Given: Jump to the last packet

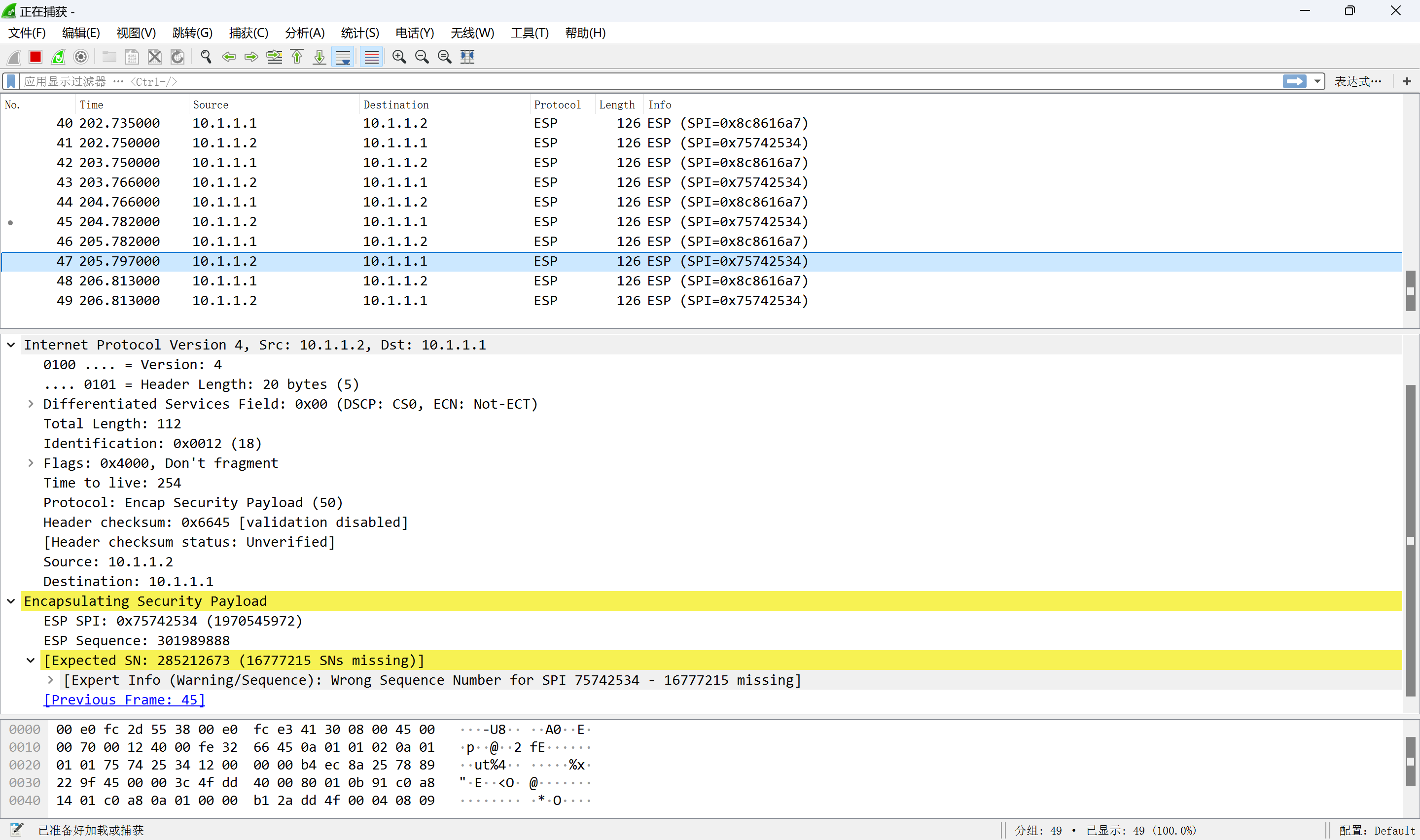Looking at the screenshot, I should 320,57.
